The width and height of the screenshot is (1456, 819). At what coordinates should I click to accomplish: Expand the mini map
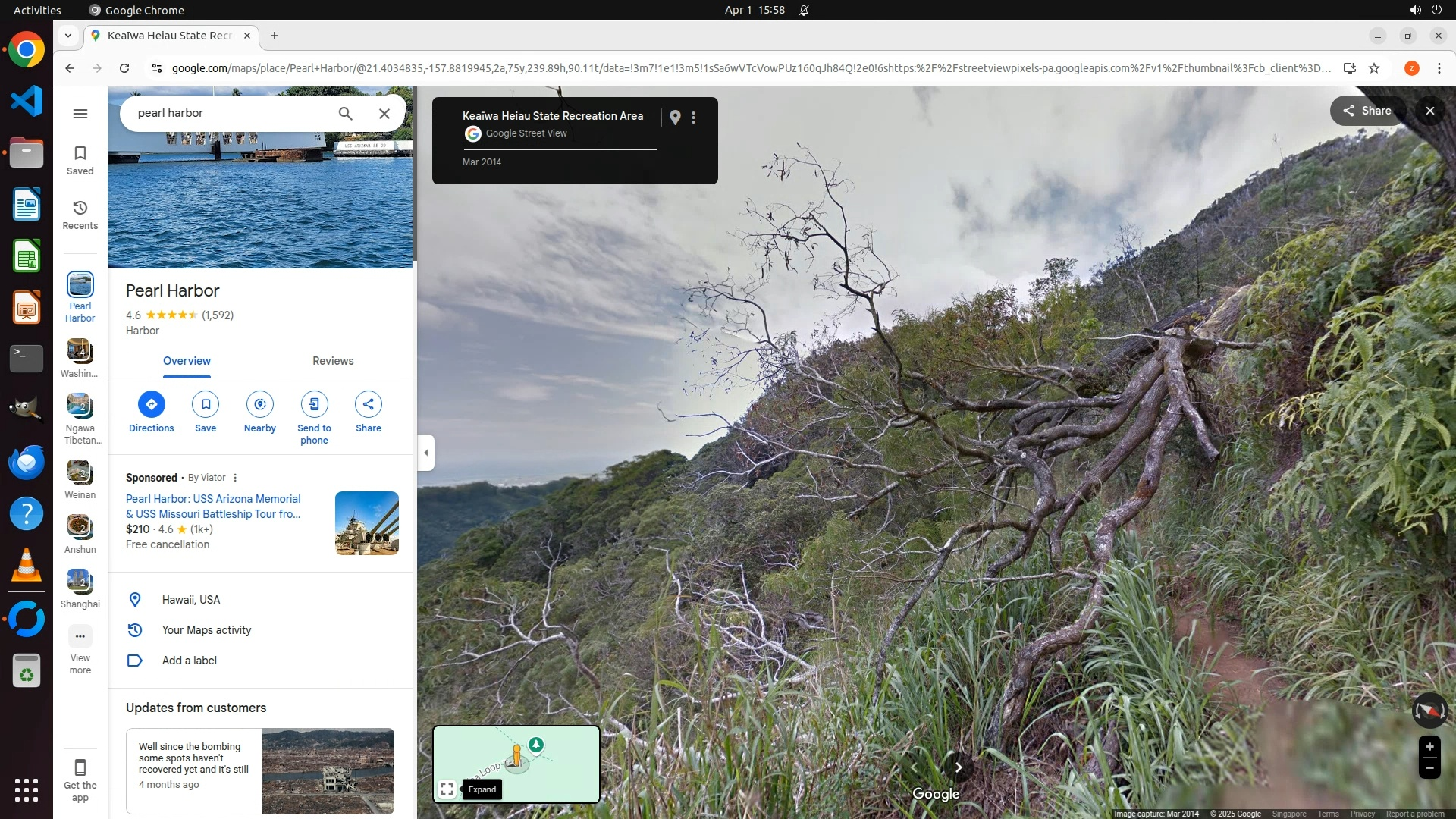[x=447, y=789]
